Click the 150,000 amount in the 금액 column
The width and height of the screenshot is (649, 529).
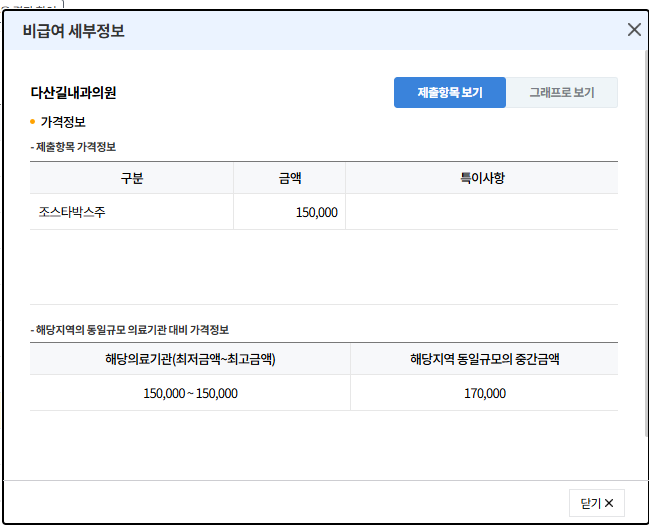click(317, 212)
